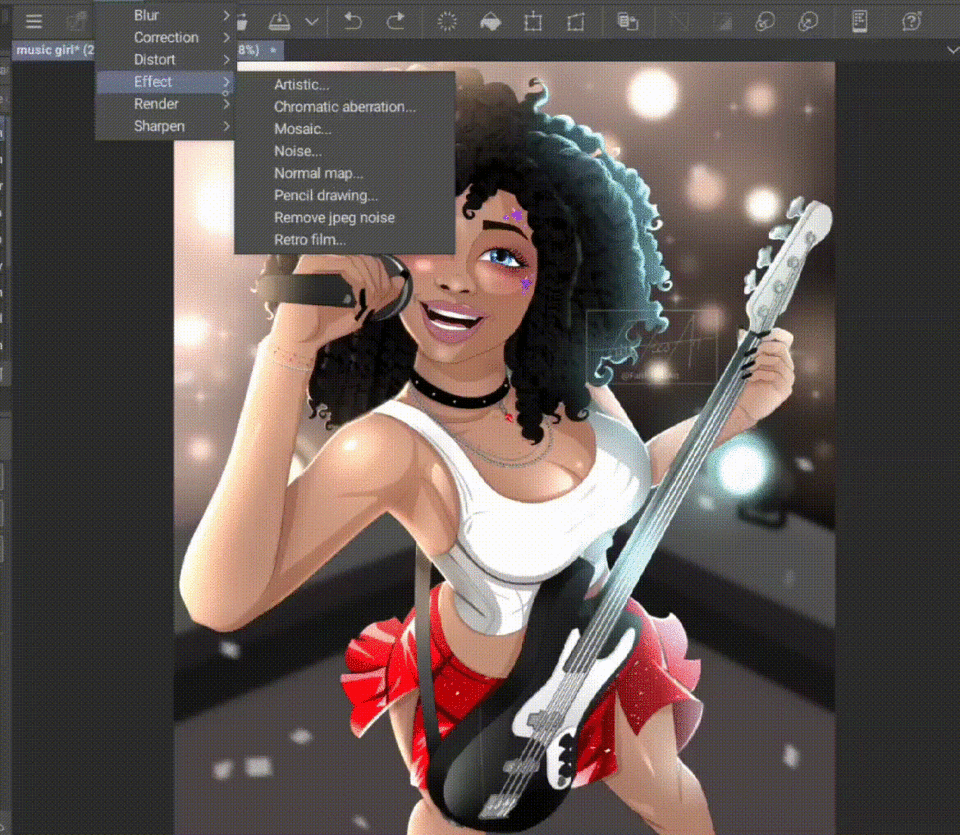Open the hamburger main menu
Image resolution: width=960 pixels, height=835 pixels.
[34, 21]
